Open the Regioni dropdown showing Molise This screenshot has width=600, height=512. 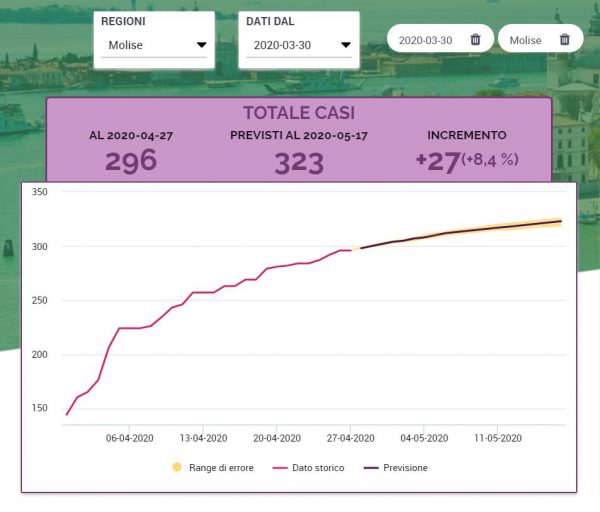[154, 45]
